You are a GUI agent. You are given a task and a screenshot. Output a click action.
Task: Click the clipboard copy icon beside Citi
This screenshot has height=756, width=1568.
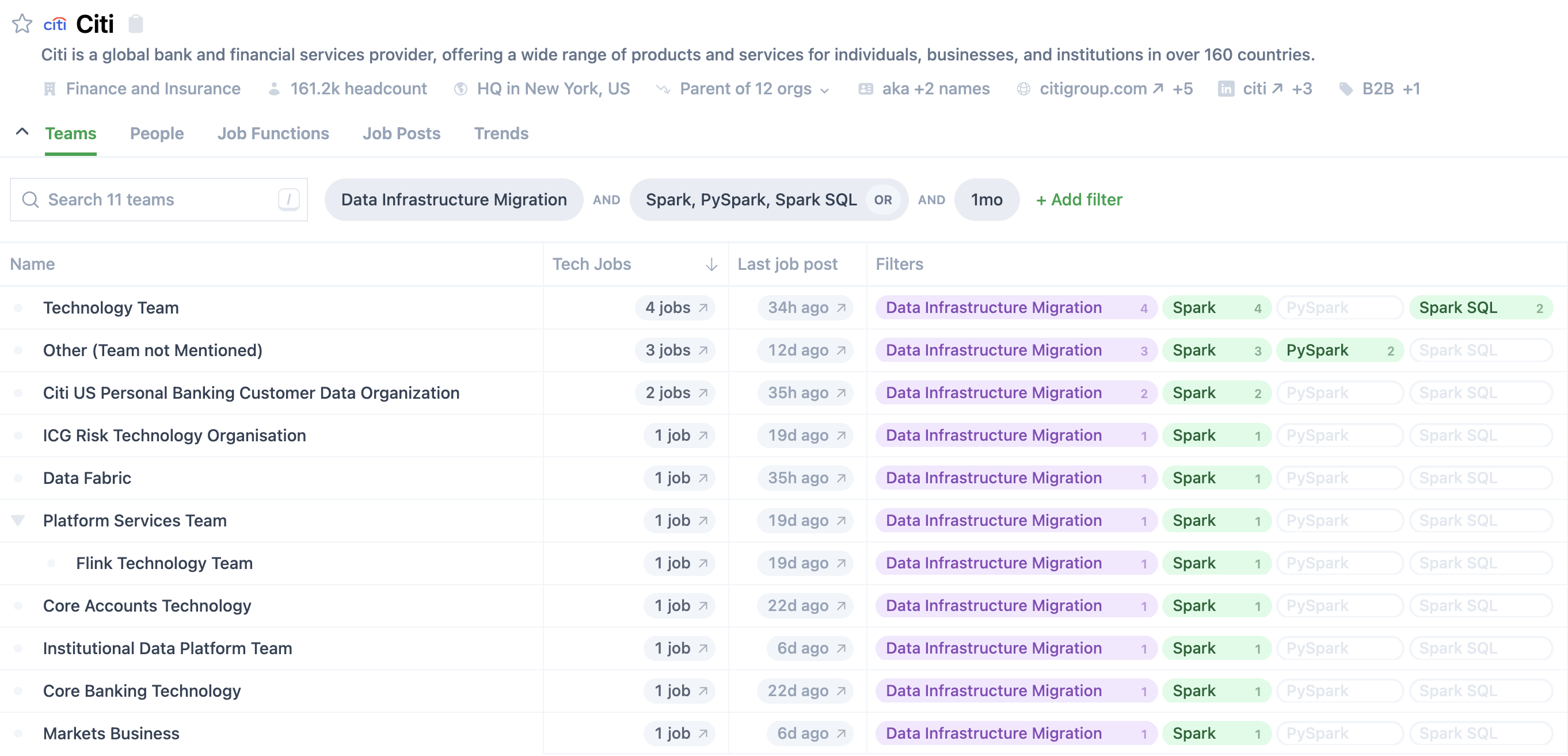(136, 24)
